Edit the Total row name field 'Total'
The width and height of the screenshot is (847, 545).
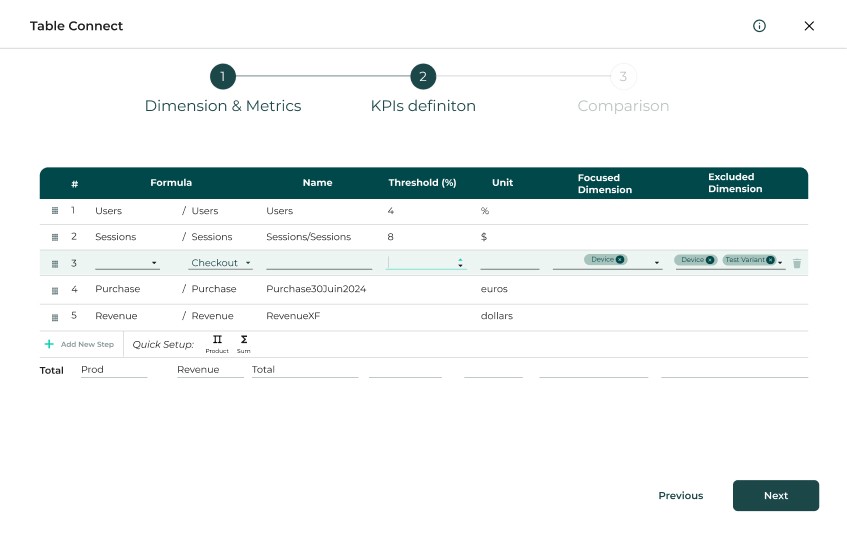(x=305, y=370)
